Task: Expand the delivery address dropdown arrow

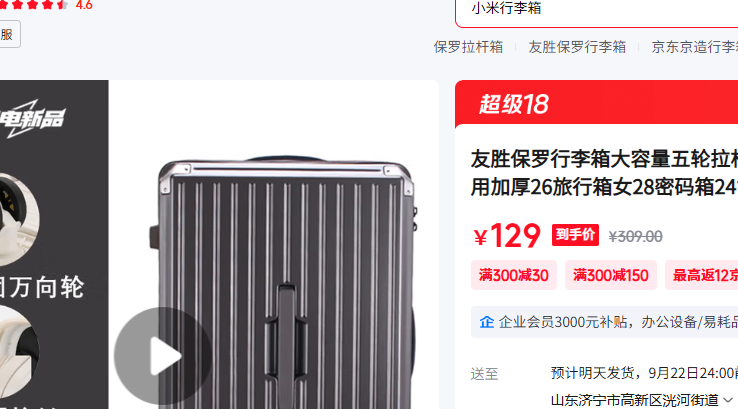Action: point(728,401)
